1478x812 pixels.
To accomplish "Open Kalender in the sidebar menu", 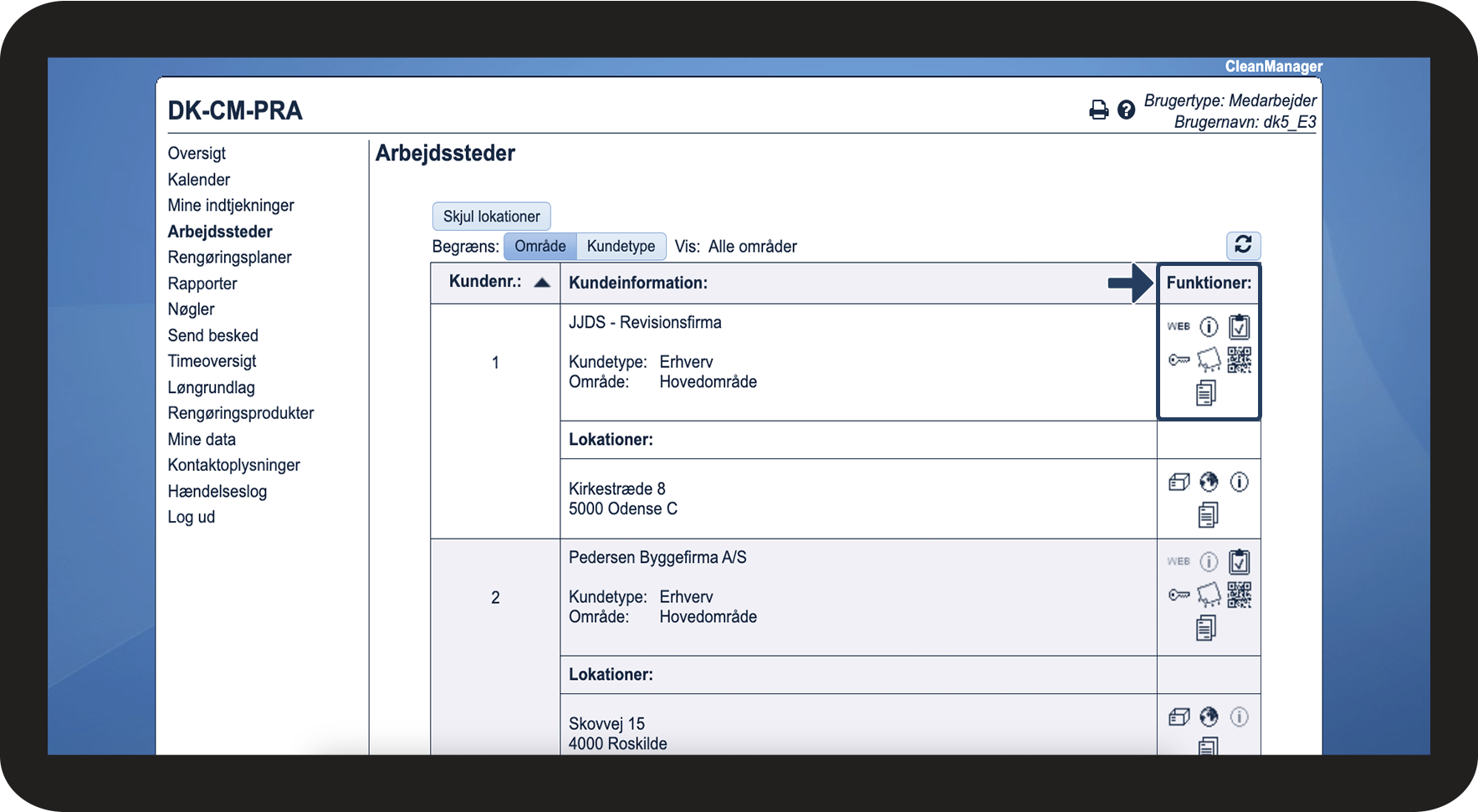I will [198, 180].
